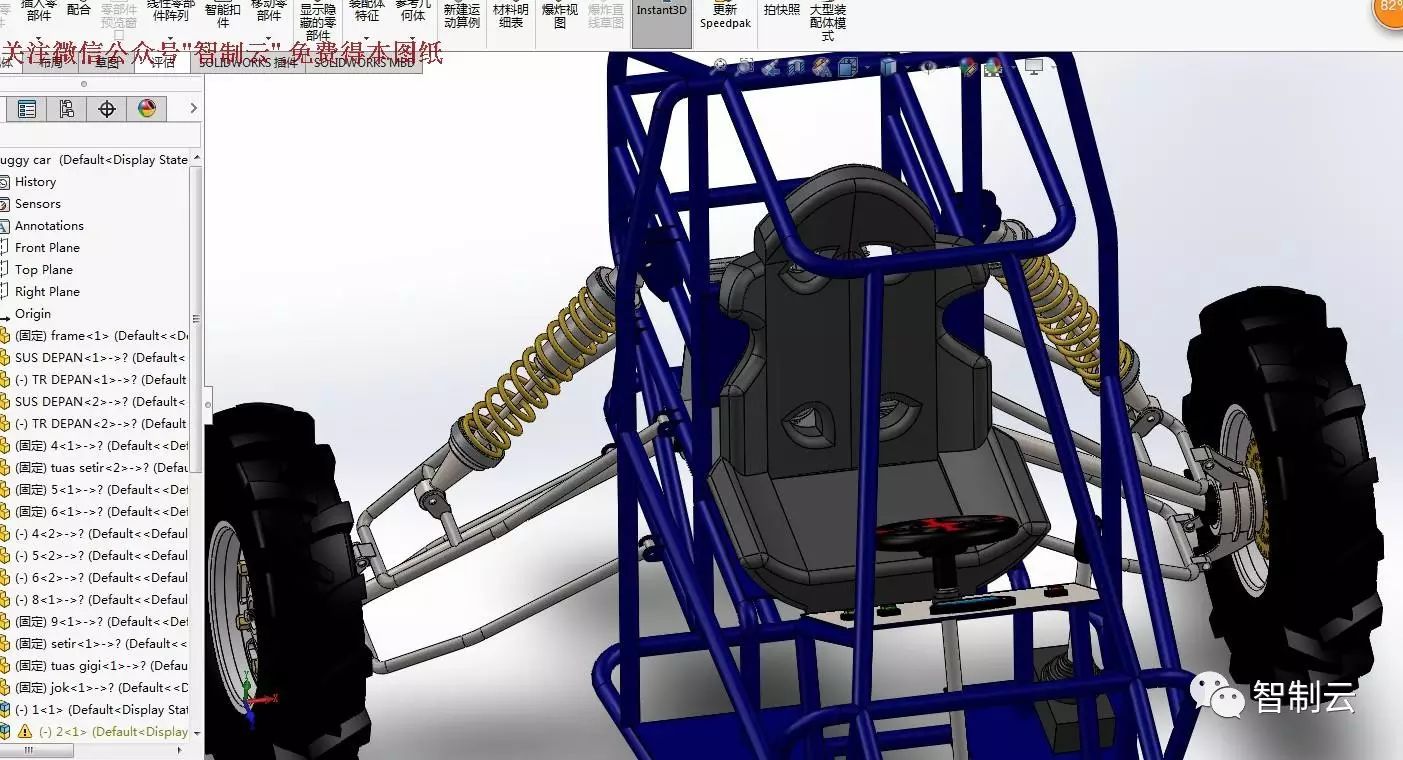Viewport: 1403px width, 760px height.
Task: Expand more manager tabs with the arrow
Action: [x=193, y=108]
